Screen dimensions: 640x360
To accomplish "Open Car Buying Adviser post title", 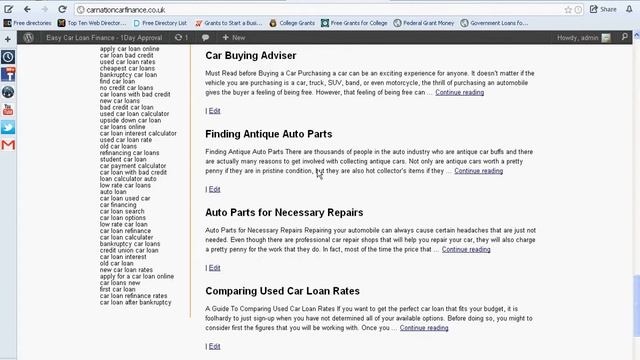I will tap(251, 56).
